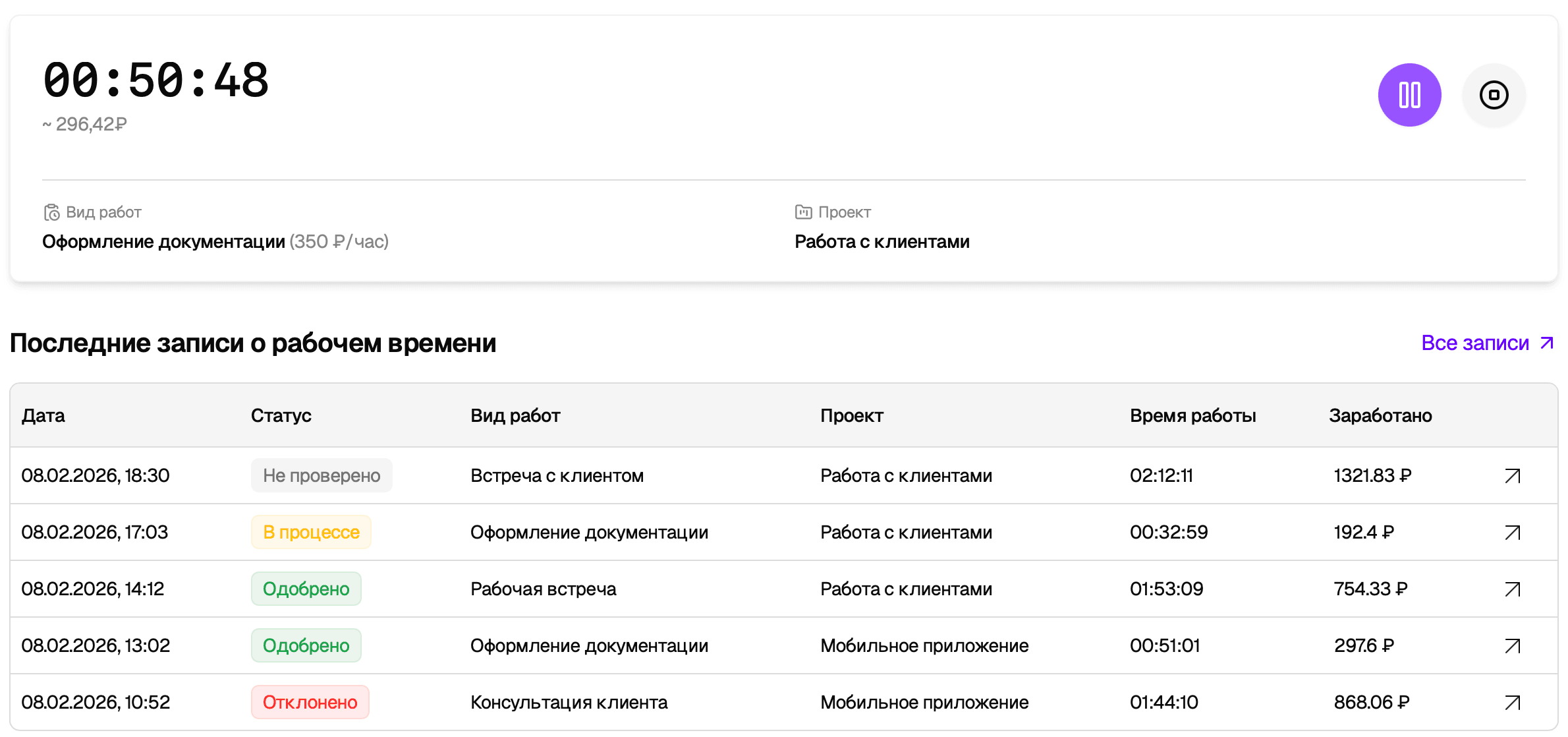This screenshot has height=737, width=1568.
Task: Select project 'Работа с клиентами' in timer
Action: click(882, 242)
